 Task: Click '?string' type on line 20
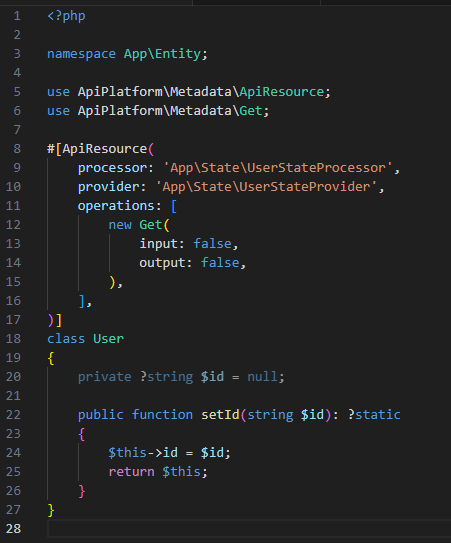coord(166,377)
